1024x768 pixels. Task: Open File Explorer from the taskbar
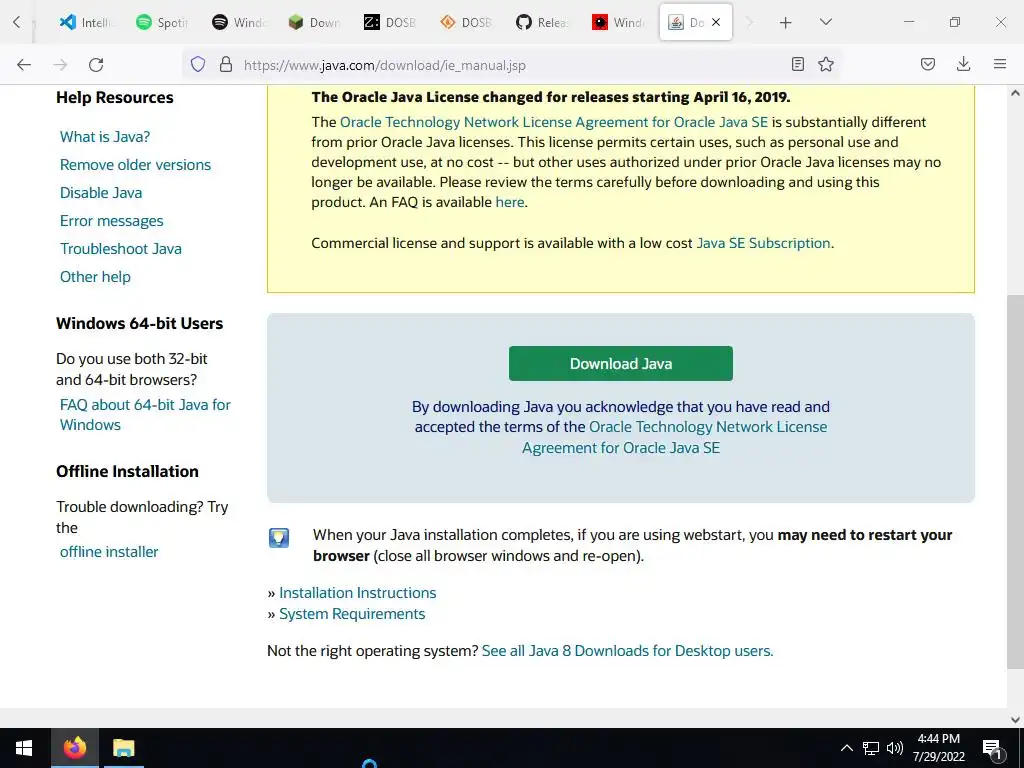[123, 748]
